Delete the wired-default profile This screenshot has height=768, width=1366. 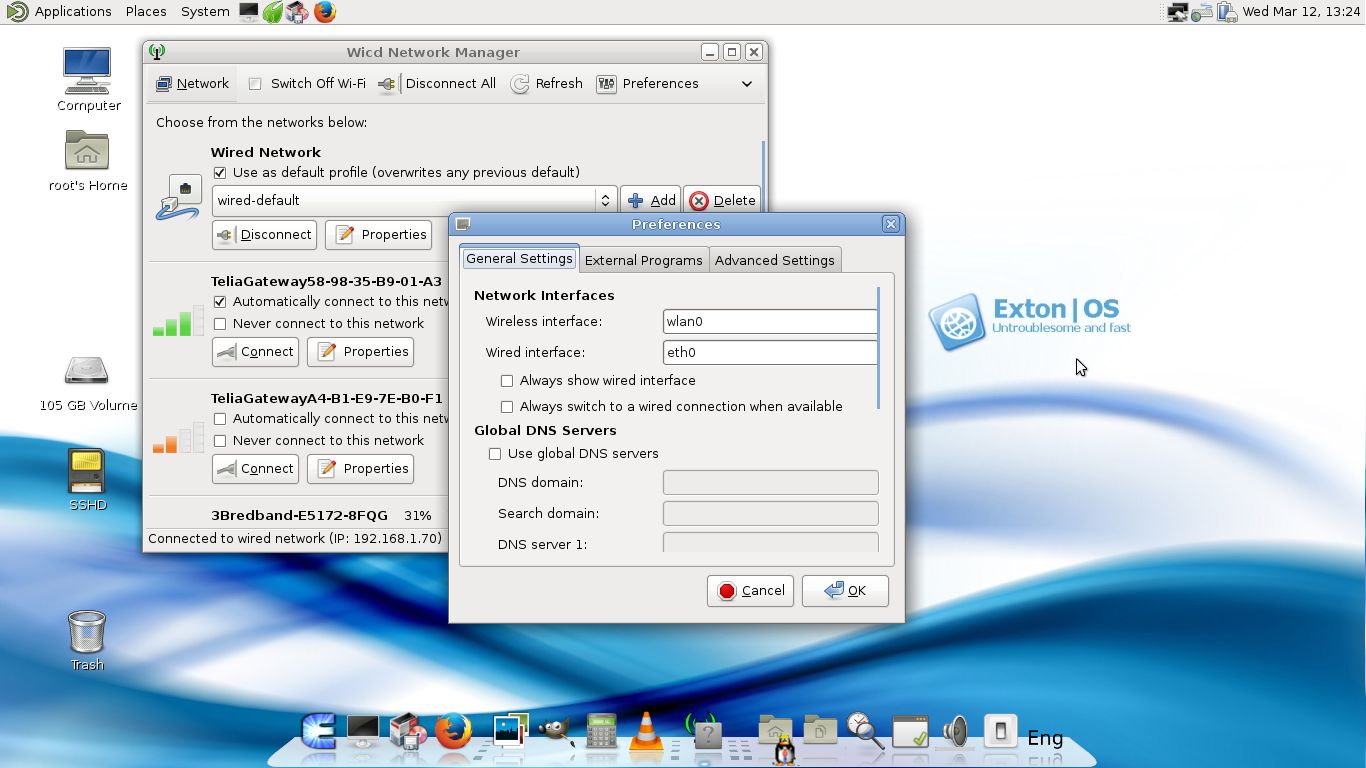pyautogui.click(x=722, y=200)
